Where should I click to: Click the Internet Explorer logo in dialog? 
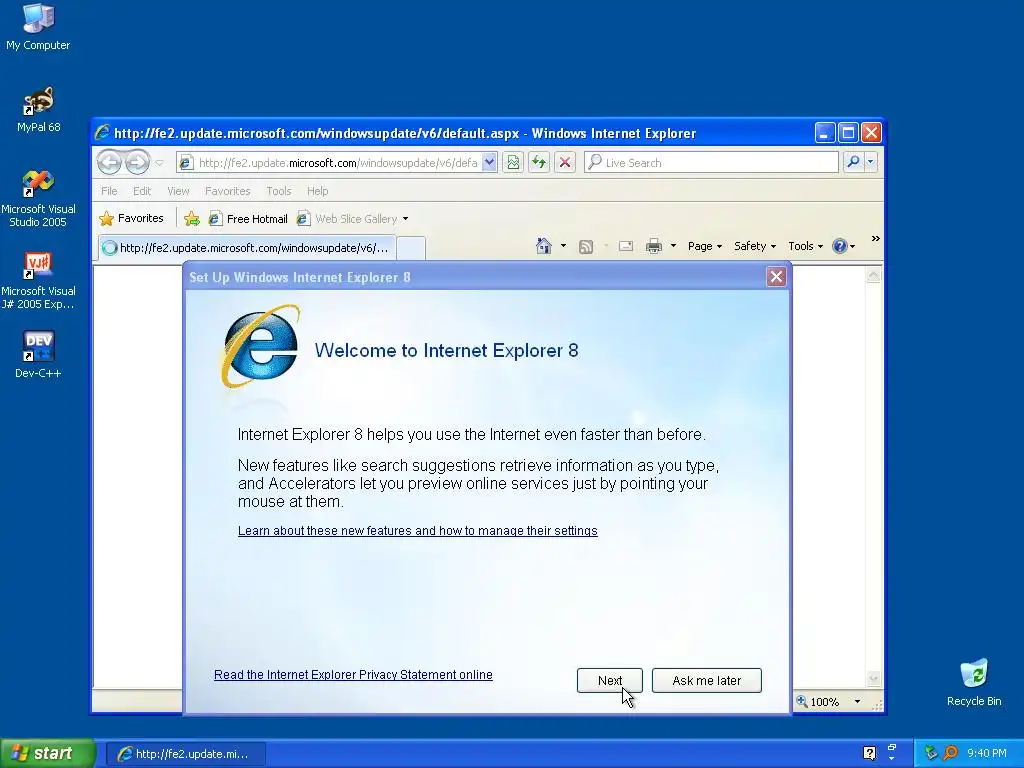(x=260, y=346)
